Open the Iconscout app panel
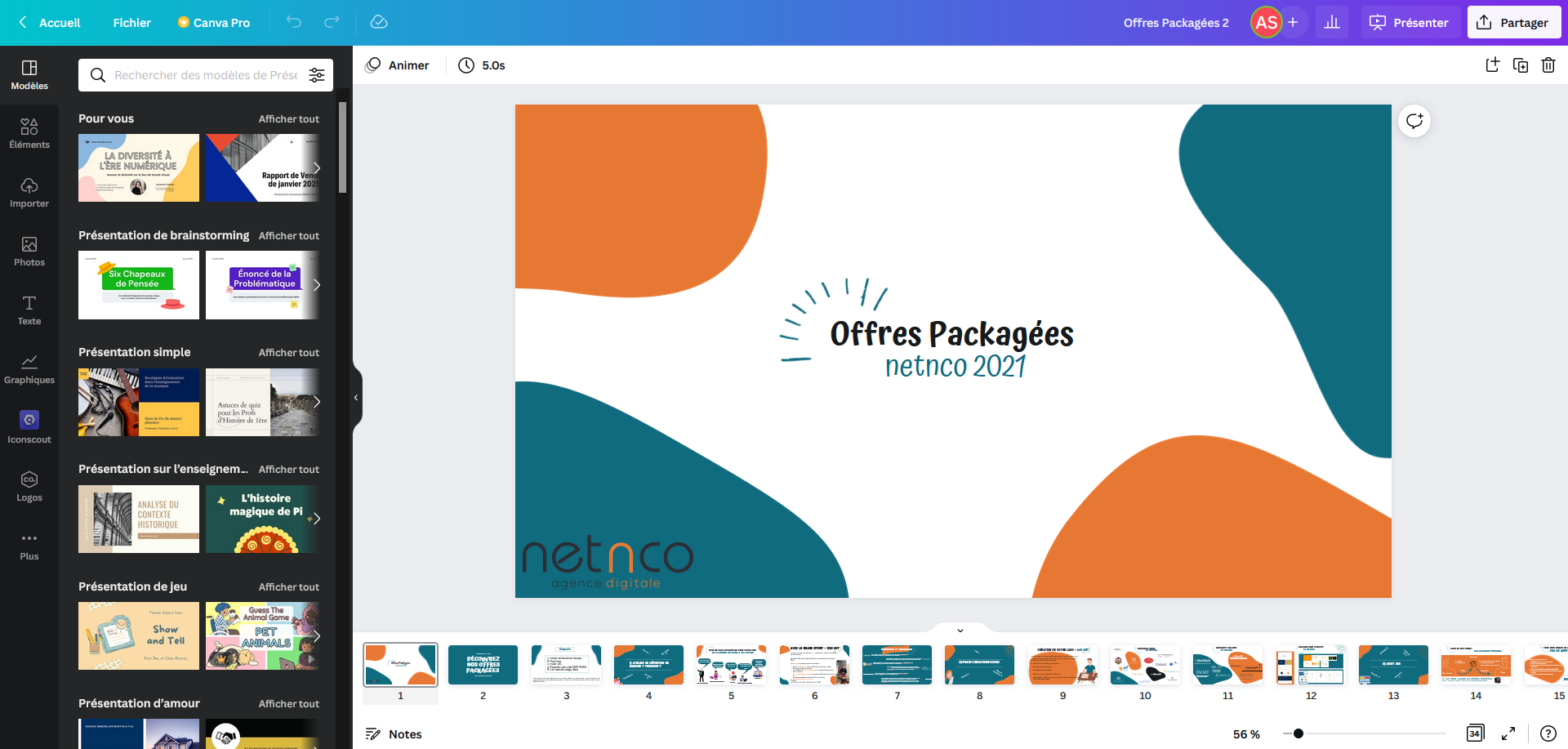This screenshot has width=1568, height=749. pos(29,427)
